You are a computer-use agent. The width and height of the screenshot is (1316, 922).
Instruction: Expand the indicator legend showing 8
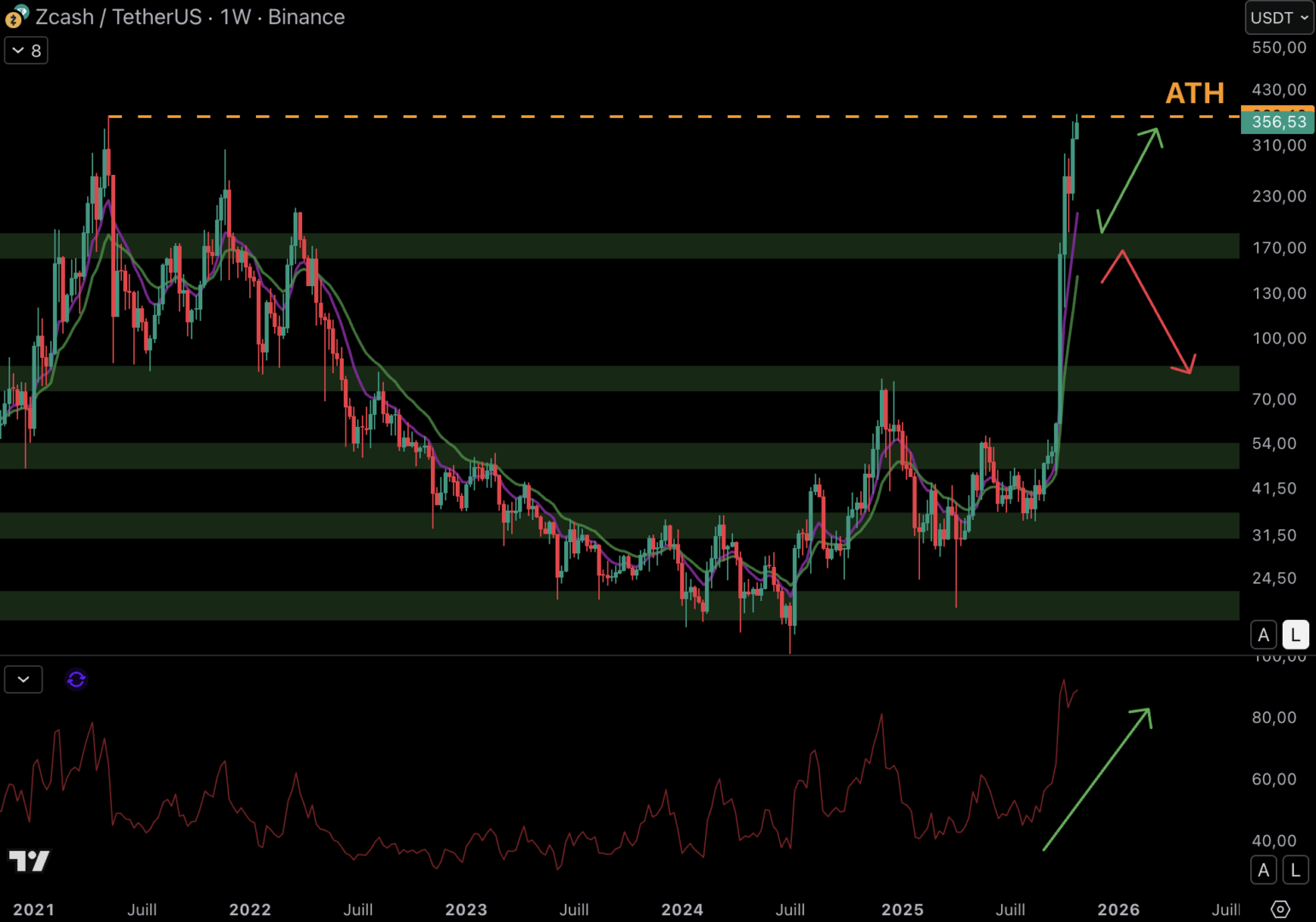26,51
